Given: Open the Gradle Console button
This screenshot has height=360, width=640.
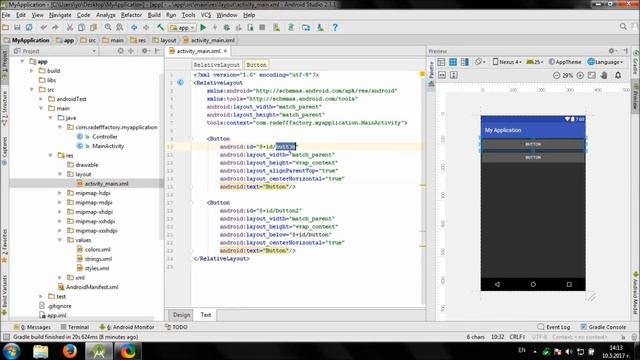Looking at the screenshot, I should [603, 327].
